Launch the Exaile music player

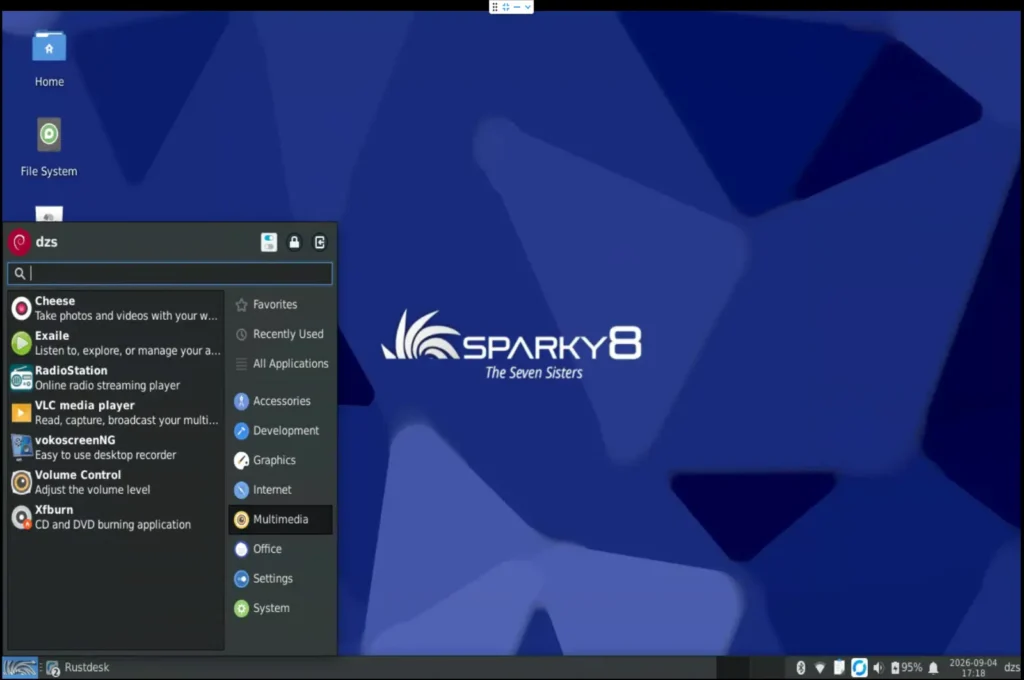click(x=116, y=343)
